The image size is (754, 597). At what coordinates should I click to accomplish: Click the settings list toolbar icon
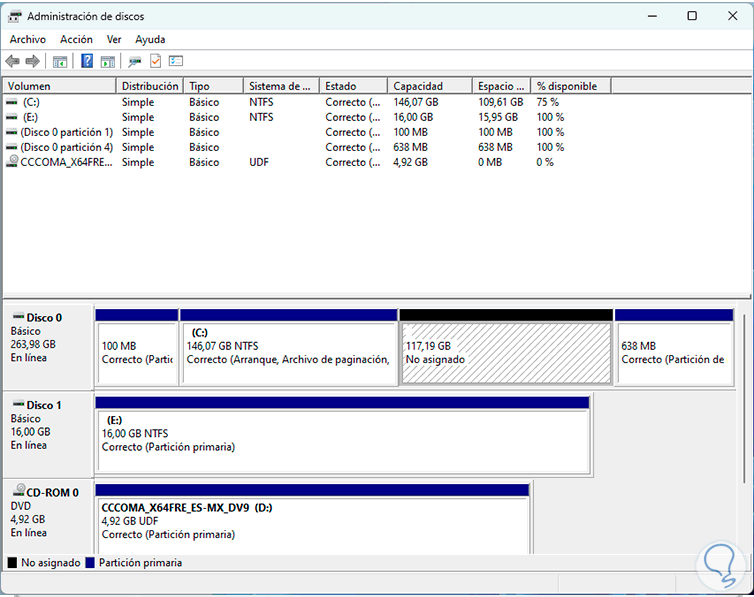point(176,61)
